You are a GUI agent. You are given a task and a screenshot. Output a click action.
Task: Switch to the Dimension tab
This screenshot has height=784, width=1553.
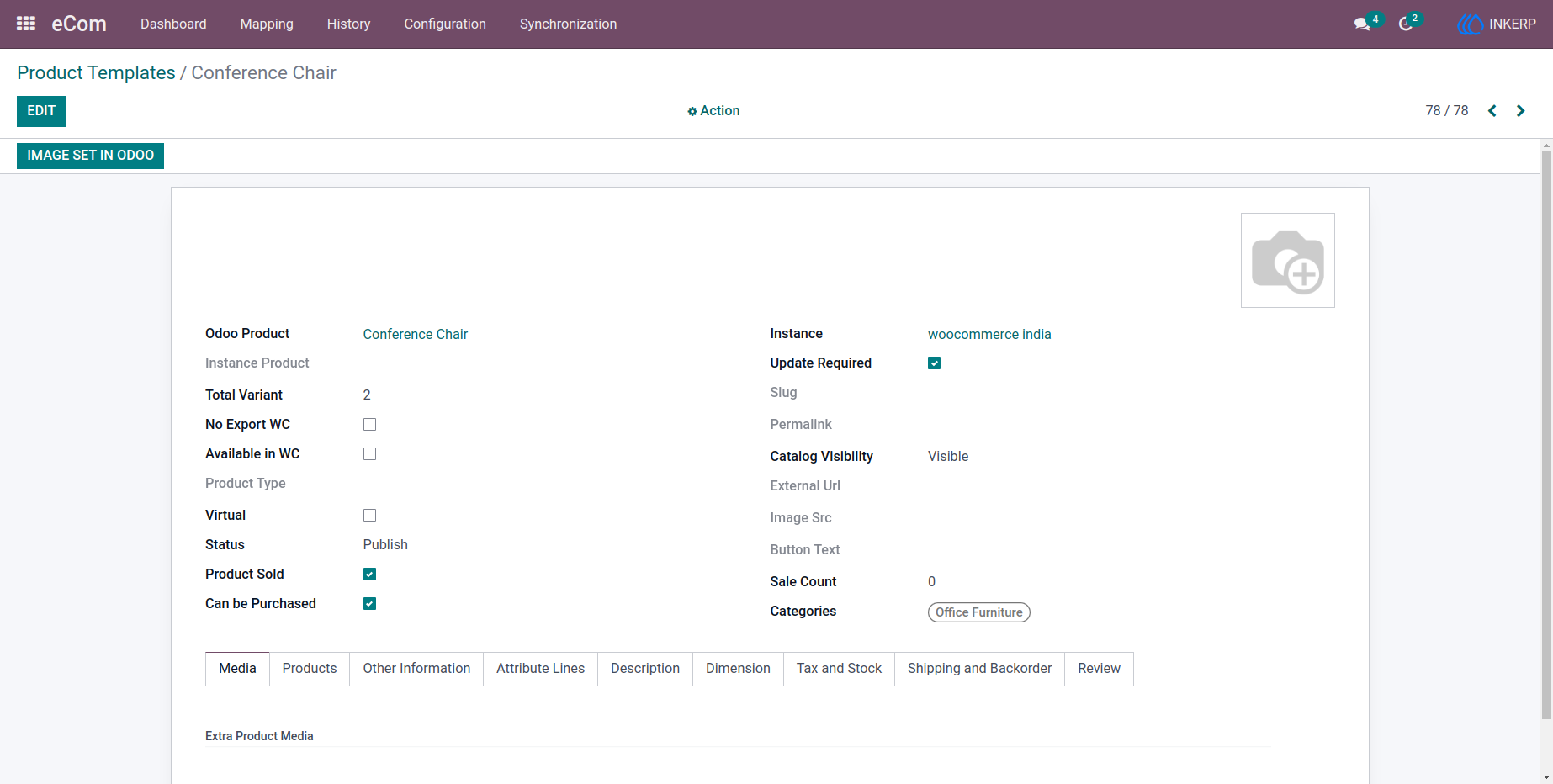(x=738, y=669)
